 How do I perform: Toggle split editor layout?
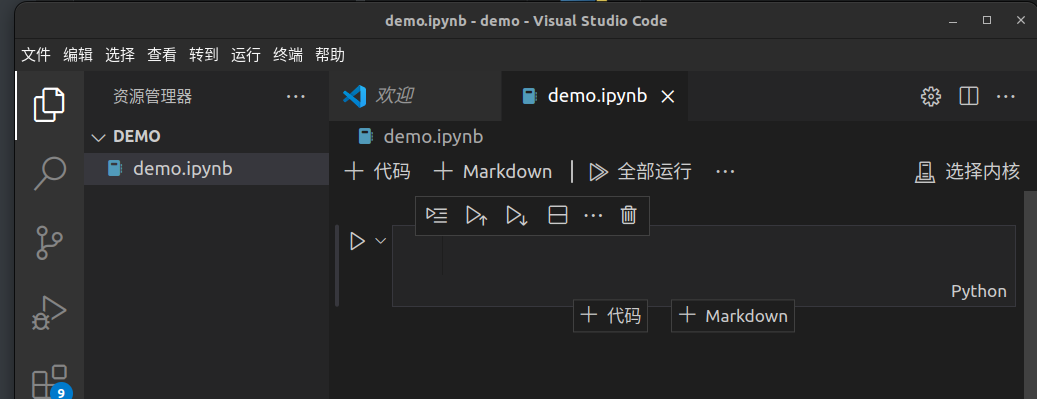pos(968,97)
